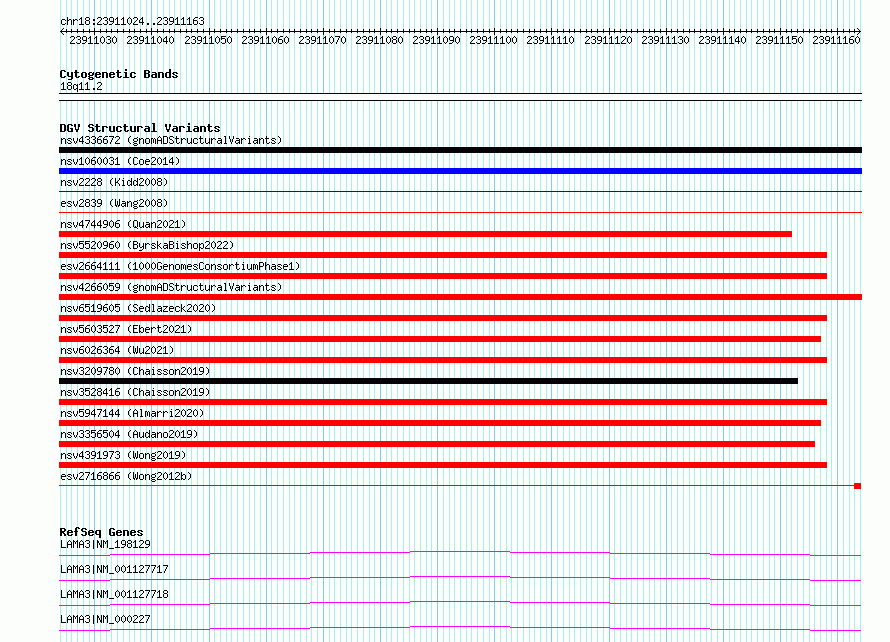The width and height of the screenshot is (890, 642).
Task: Click esv2664111 (1000GenomesConsortiumPhase1) label
Action: tap(180, 266)
